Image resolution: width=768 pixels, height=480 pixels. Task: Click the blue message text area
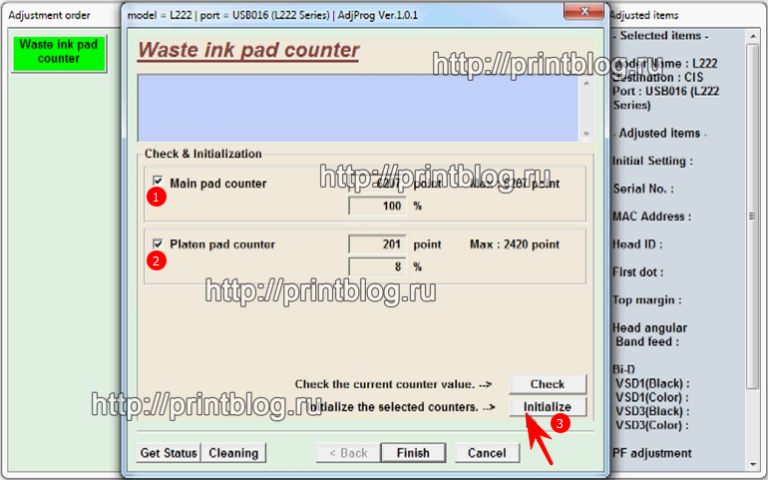click(x=359, y=108)
